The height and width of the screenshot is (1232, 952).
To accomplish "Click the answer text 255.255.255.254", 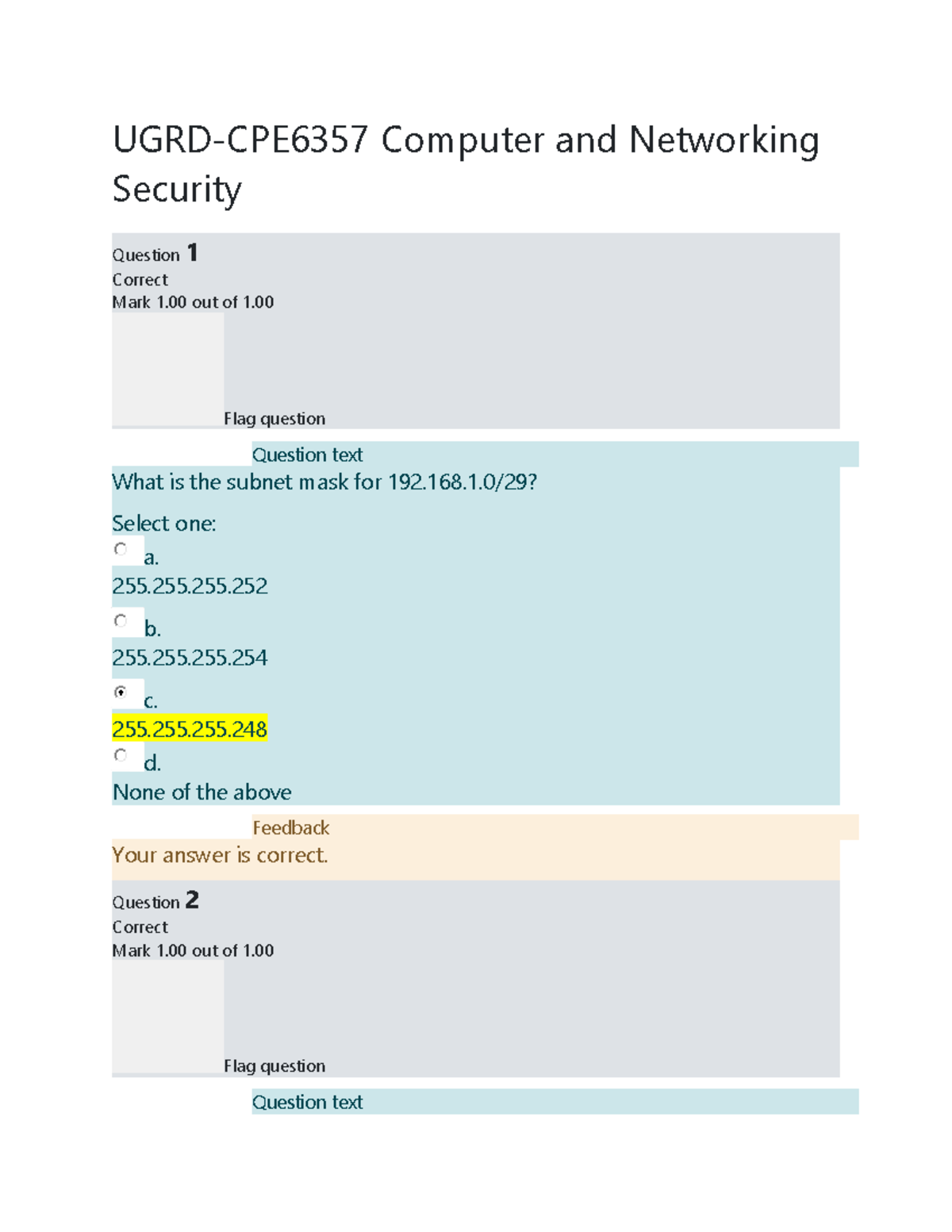I will click(190, 658).
